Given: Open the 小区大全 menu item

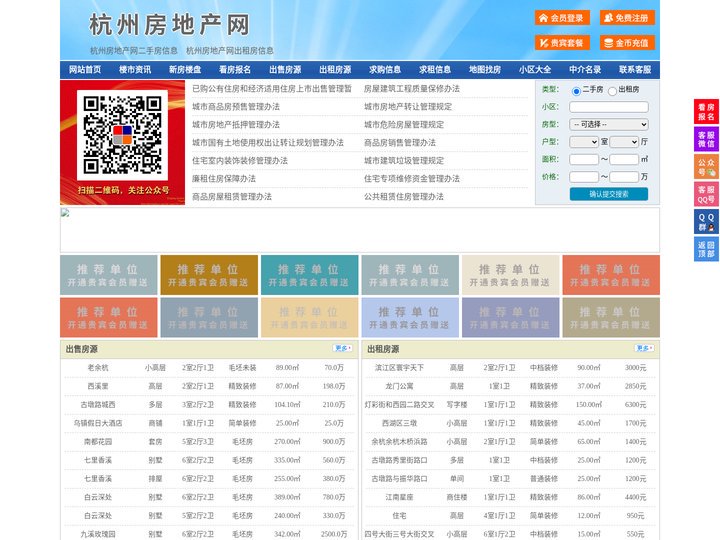Looking at the screenshot, I should pos(535,70).
